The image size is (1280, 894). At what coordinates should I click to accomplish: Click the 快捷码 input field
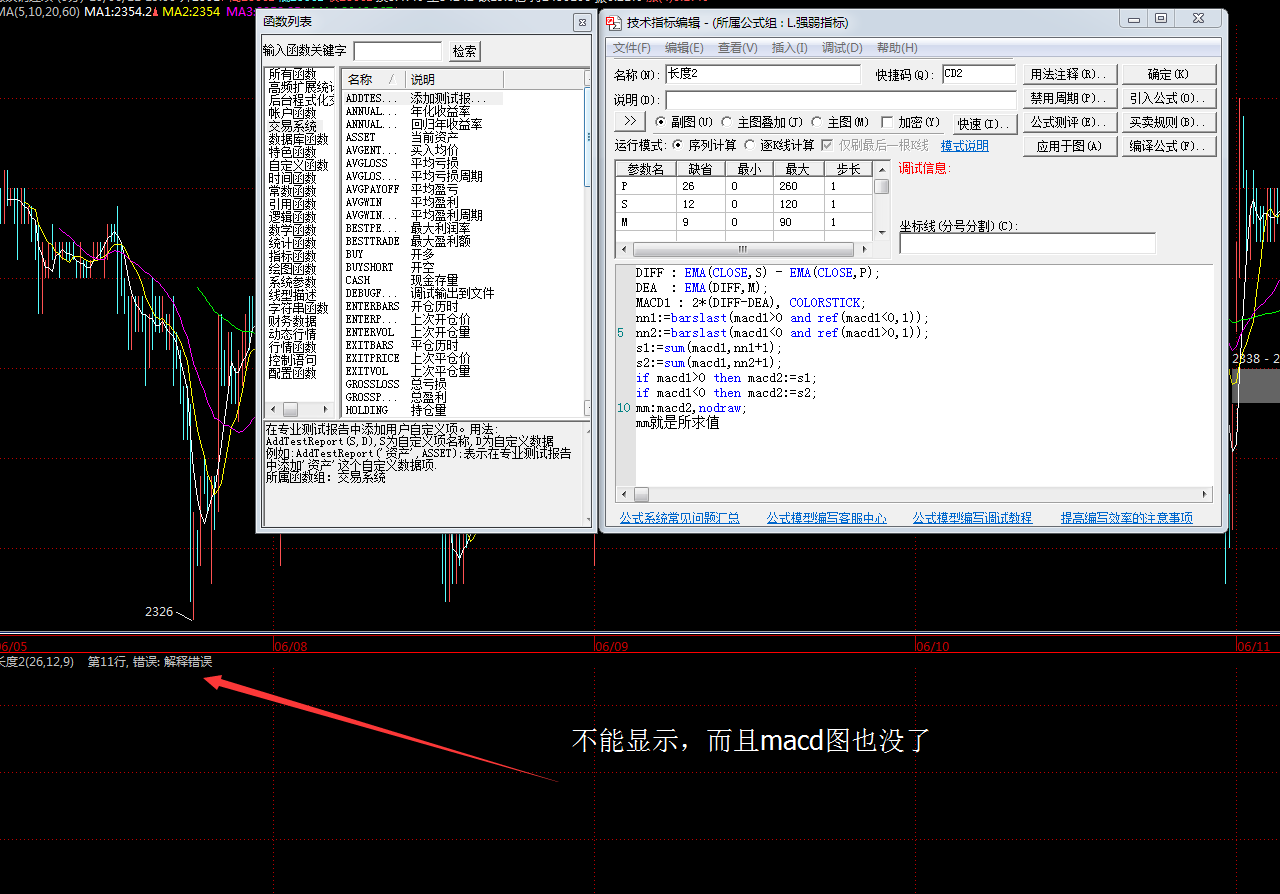click(979, 74)
